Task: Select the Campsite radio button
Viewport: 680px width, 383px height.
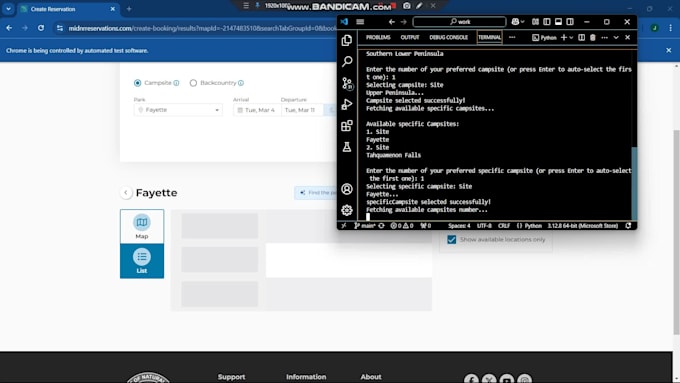Action: pyautogui.click(x=137, y=83)
